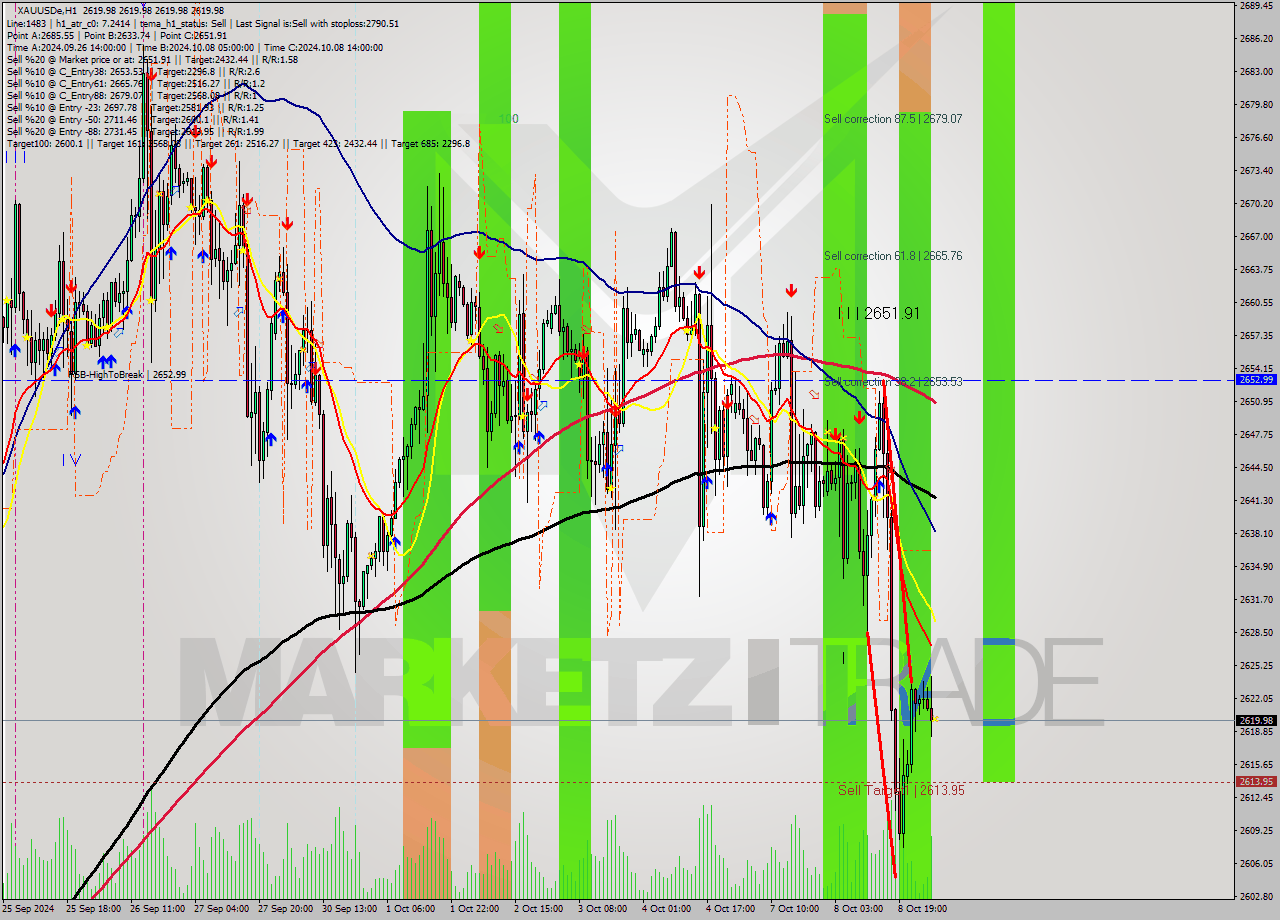
Task: Click 2660.55 on the price axis
Action: click(x=1256, y=303)
